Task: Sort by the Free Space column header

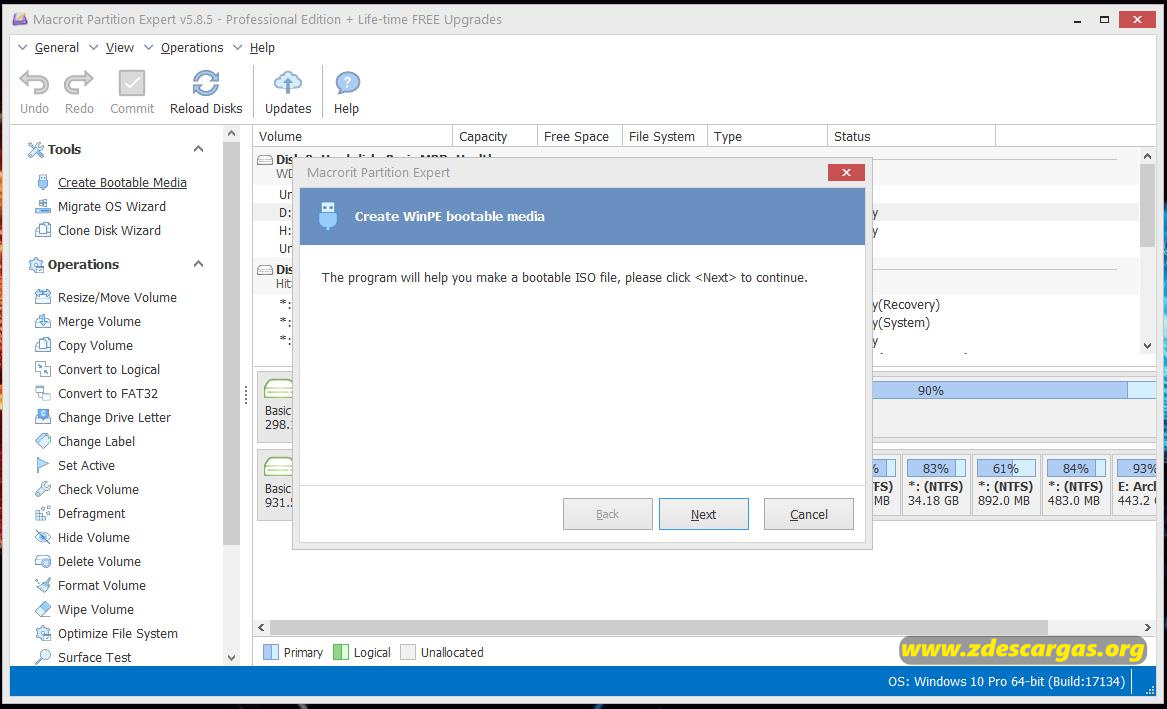Action: coord(580,136)
